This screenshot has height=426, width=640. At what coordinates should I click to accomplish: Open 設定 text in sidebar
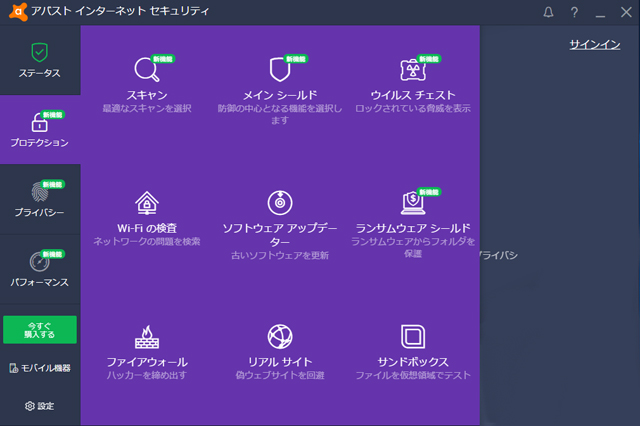pyautogui.click(x=46, y=406)
